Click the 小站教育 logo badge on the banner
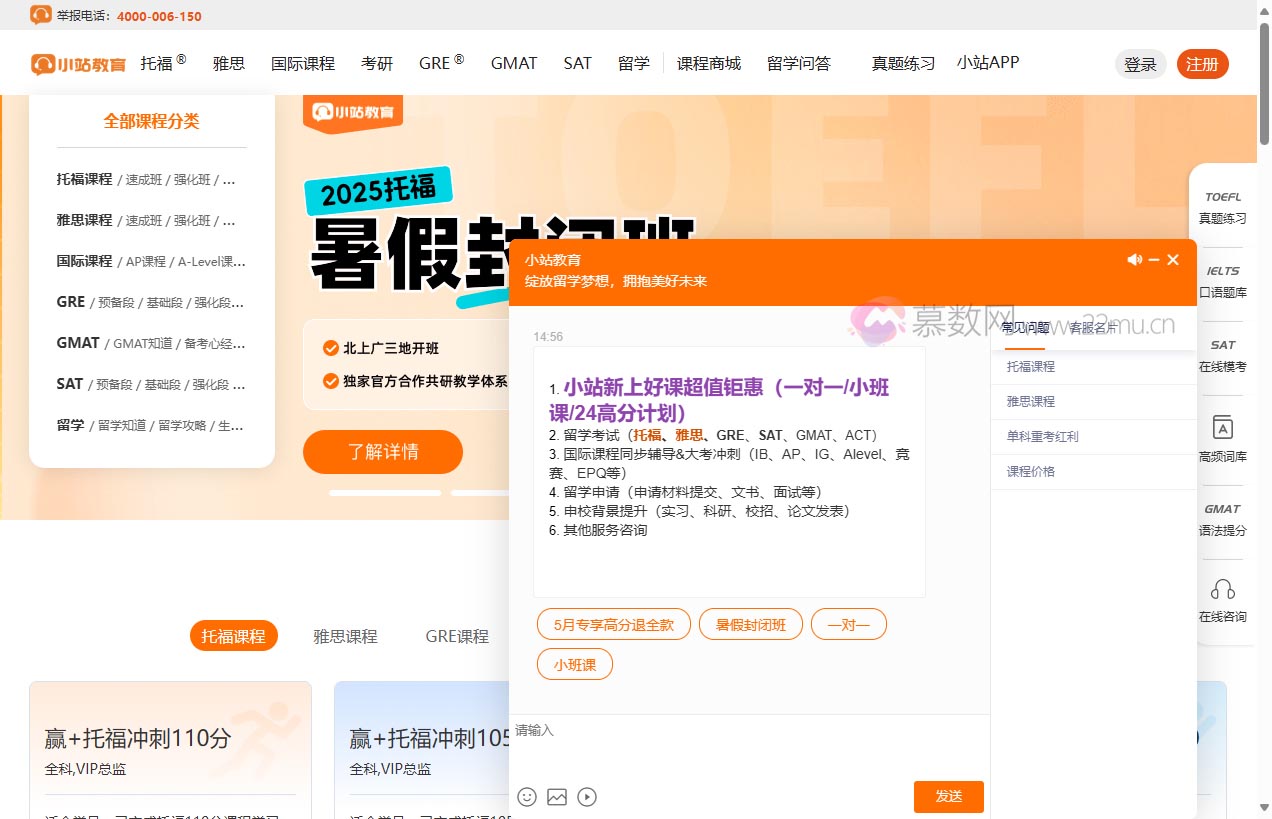The width and height of the screenshot is (1272, 819). coord(352,113)
